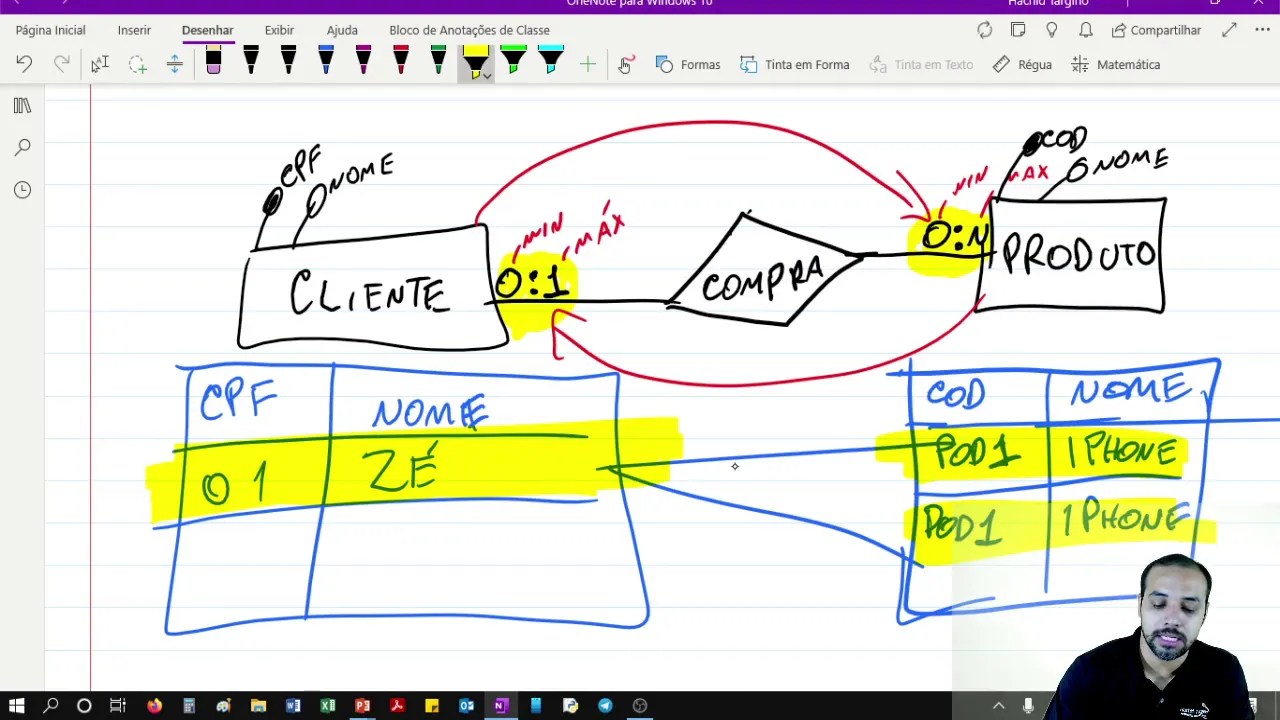Click the microphone tray icon
This screenshot has height=720, width=1280.
coord(1029,706)
